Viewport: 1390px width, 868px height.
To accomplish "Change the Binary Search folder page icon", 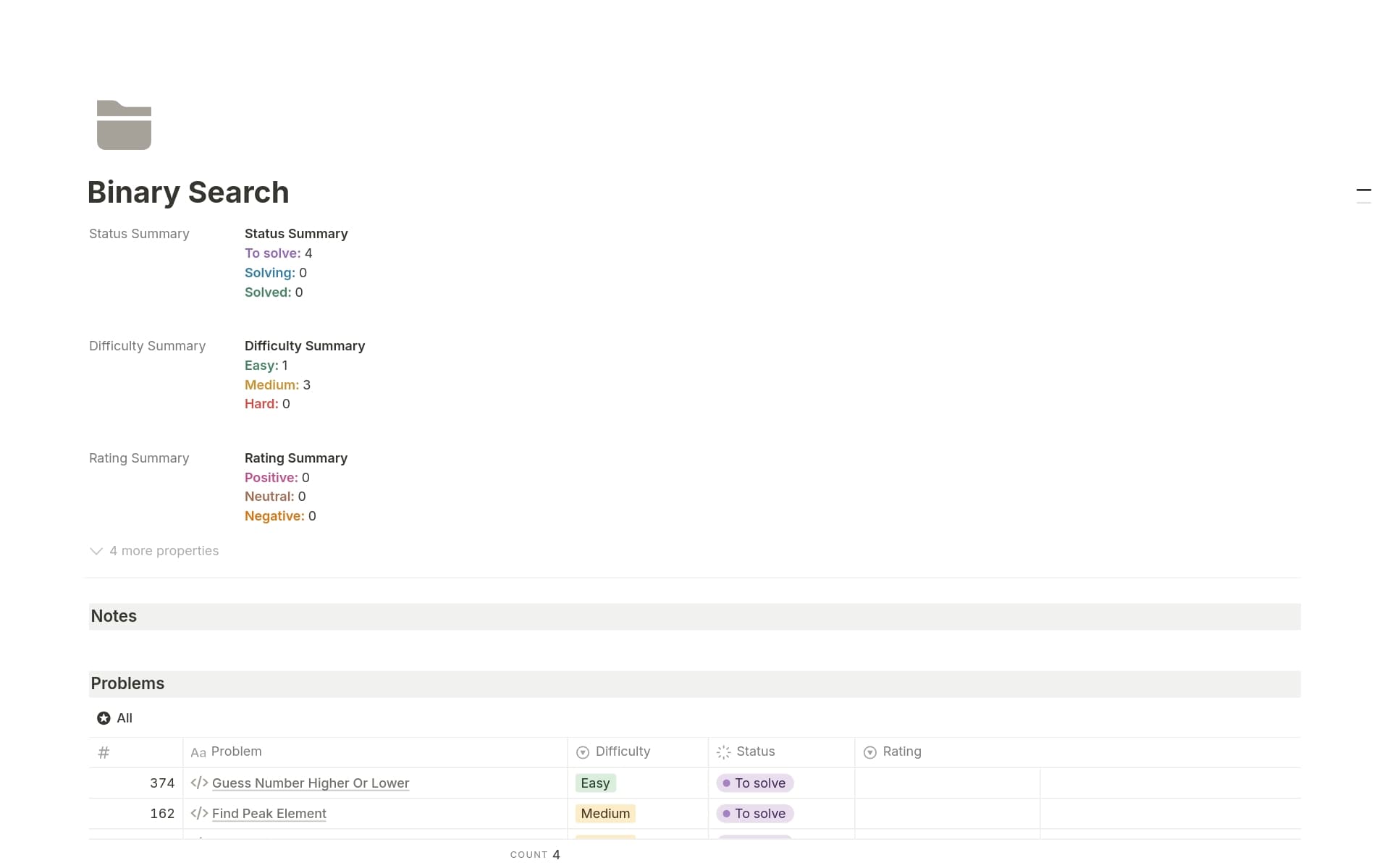I will pos(123,125).
